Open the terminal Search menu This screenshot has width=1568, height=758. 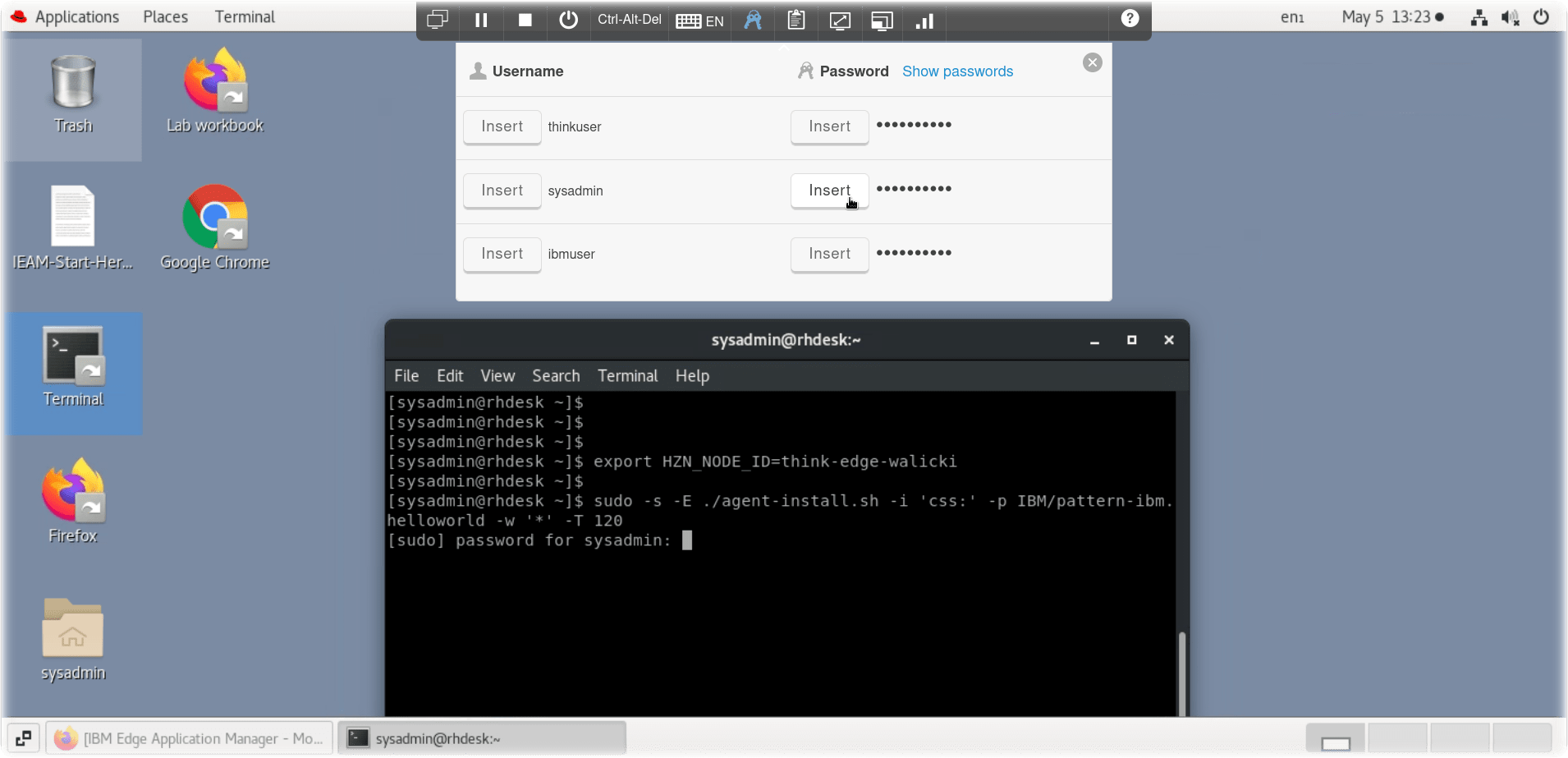coord(556,375)
